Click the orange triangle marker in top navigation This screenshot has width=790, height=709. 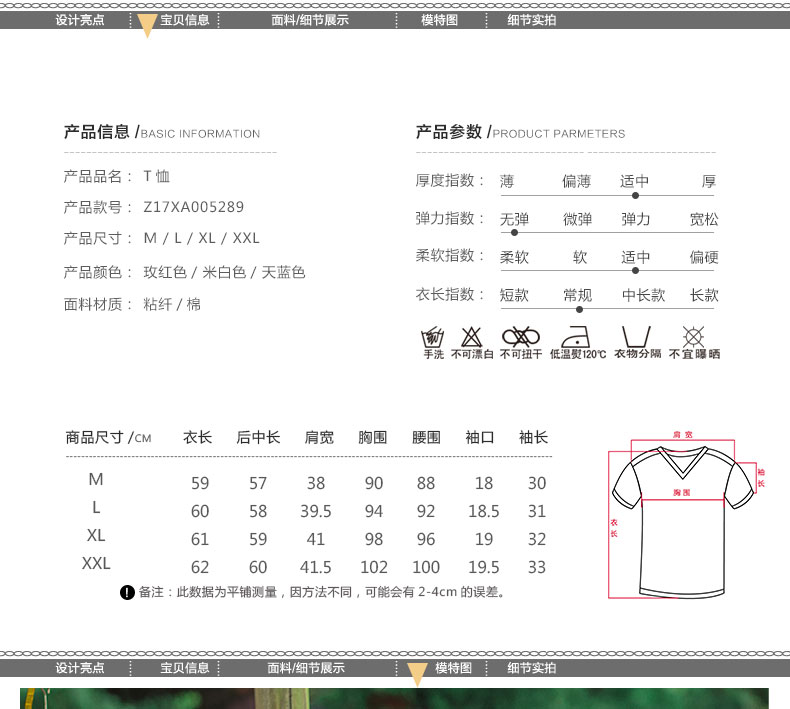tap(147, 26)
